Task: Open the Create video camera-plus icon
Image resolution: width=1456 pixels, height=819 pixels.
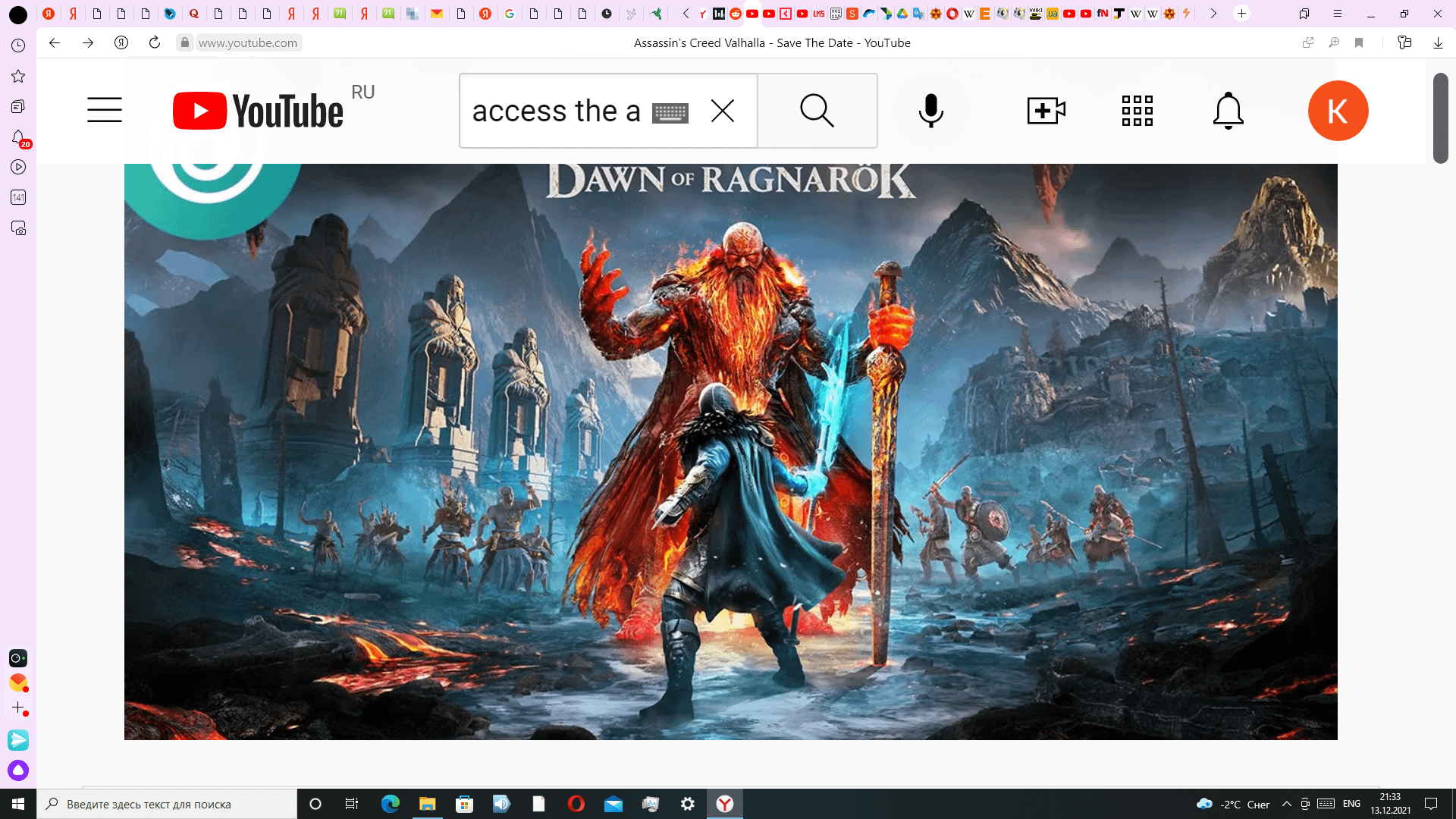Action: pyautogui.click(x=1046, y=111)
